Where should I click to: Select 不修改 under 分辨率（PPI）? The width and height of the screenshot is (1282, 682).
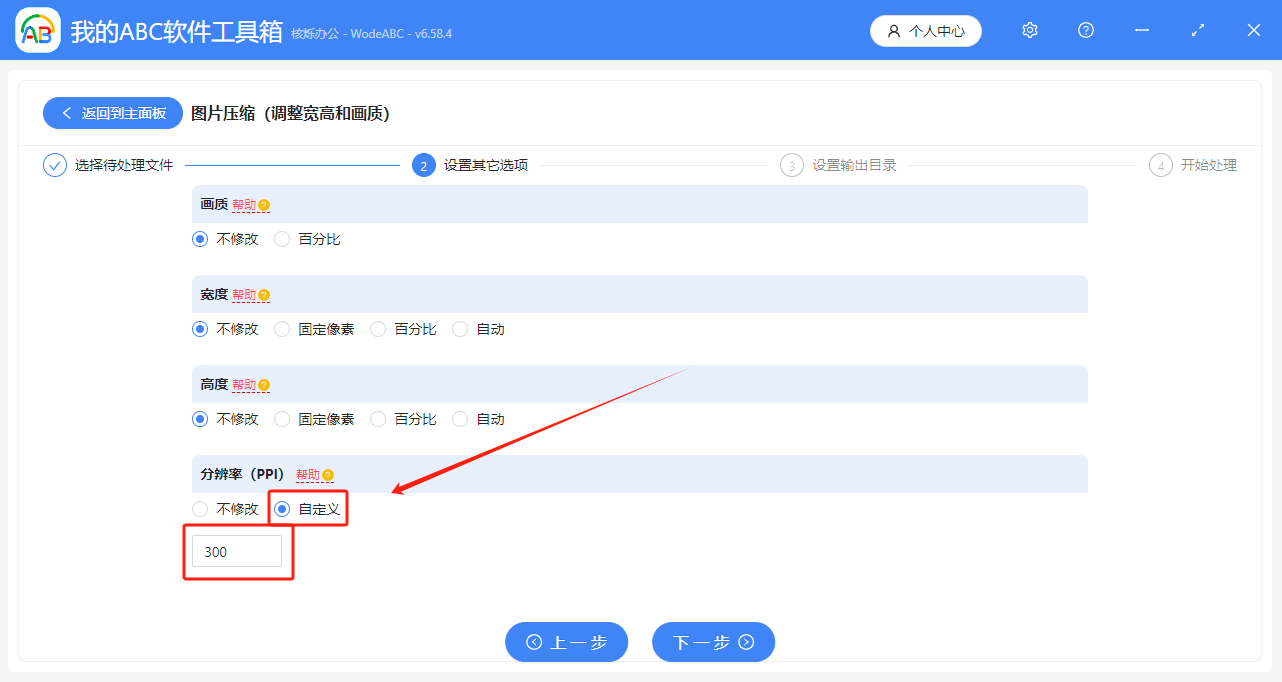click(199, 509)
